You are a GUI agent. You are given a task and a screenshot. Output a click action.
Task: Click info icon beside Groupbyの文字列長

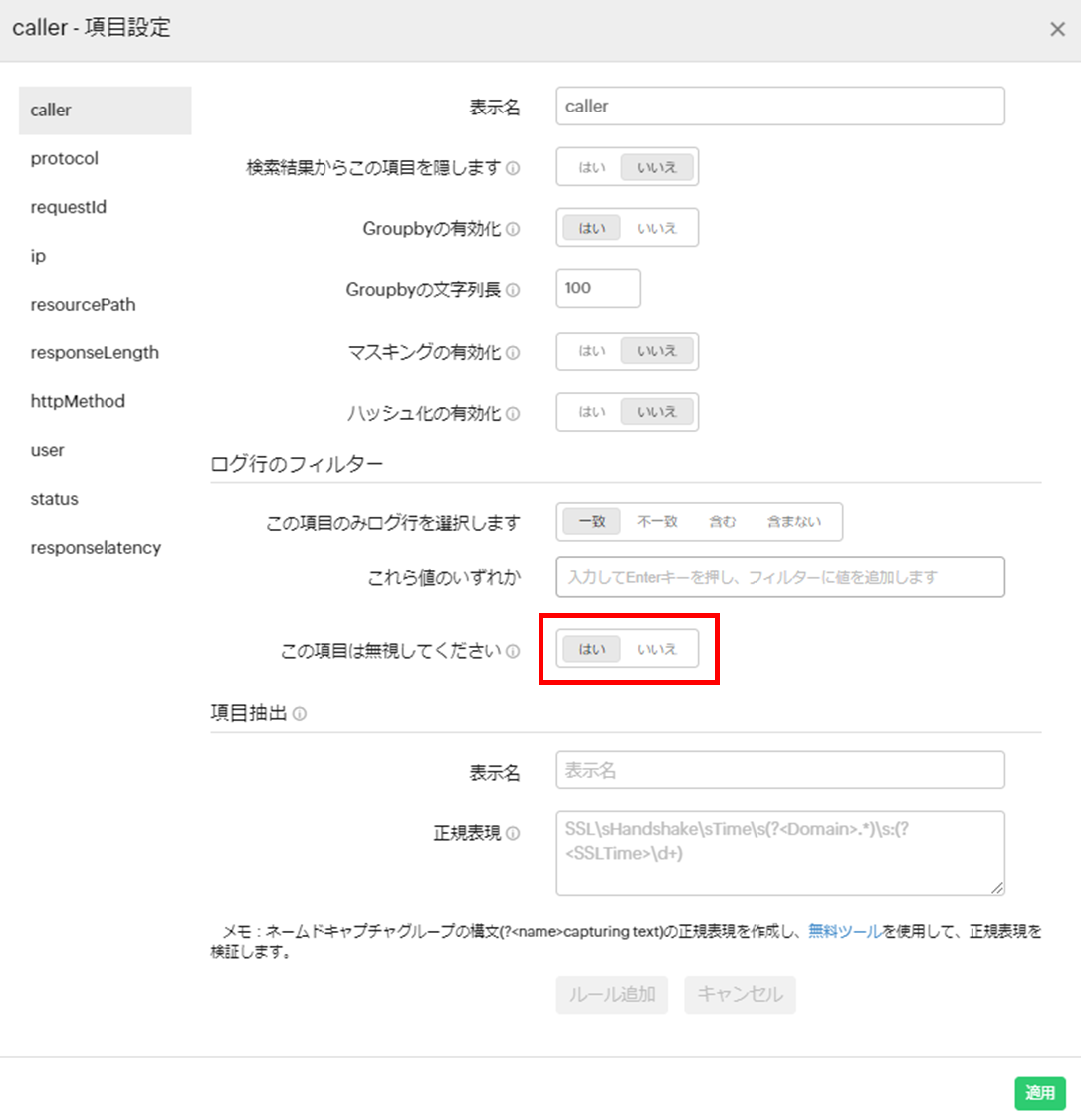click(x=513, y=290)
